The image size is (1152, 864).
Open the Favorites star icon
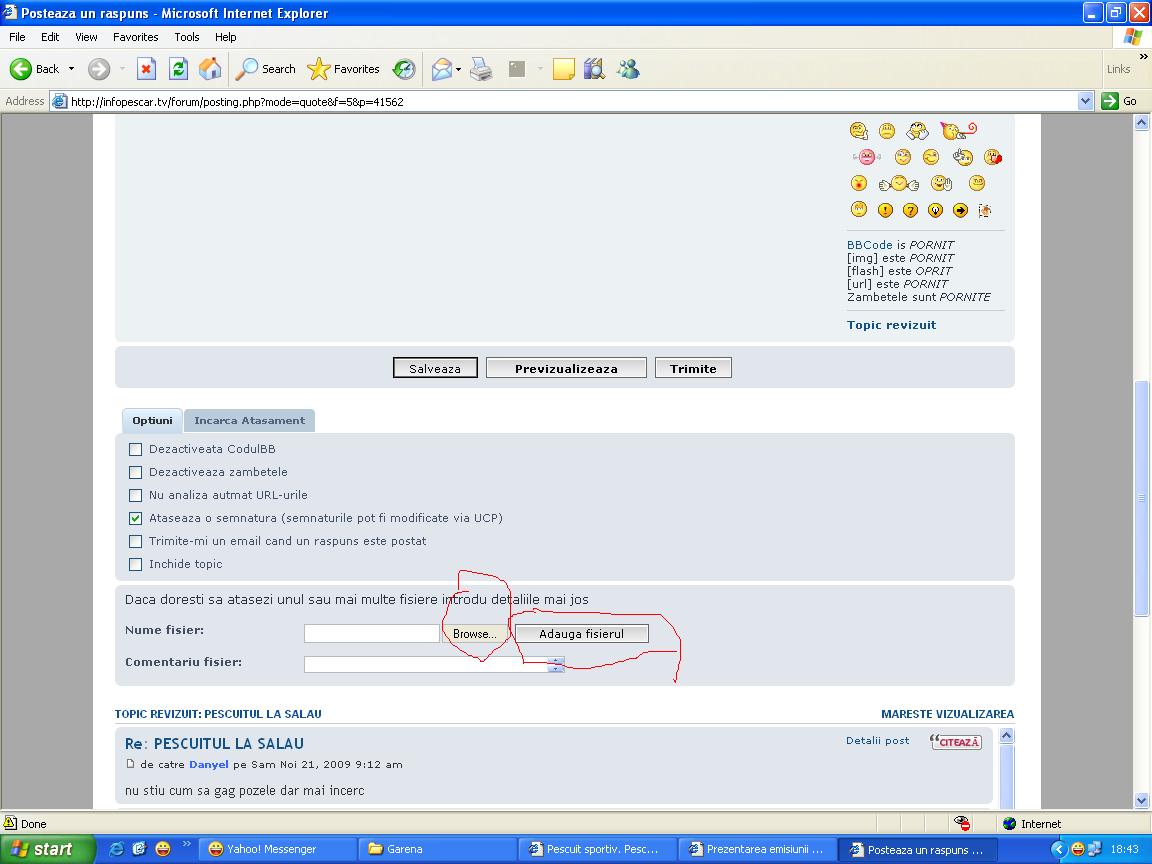[319, 69]
